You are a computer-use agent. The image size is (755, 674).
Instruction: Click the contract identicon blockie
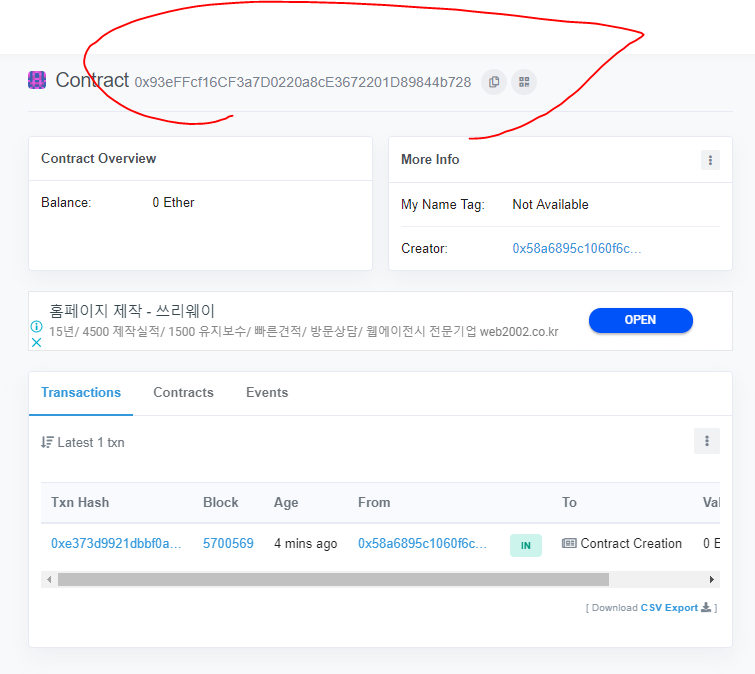tap(37, 80)
